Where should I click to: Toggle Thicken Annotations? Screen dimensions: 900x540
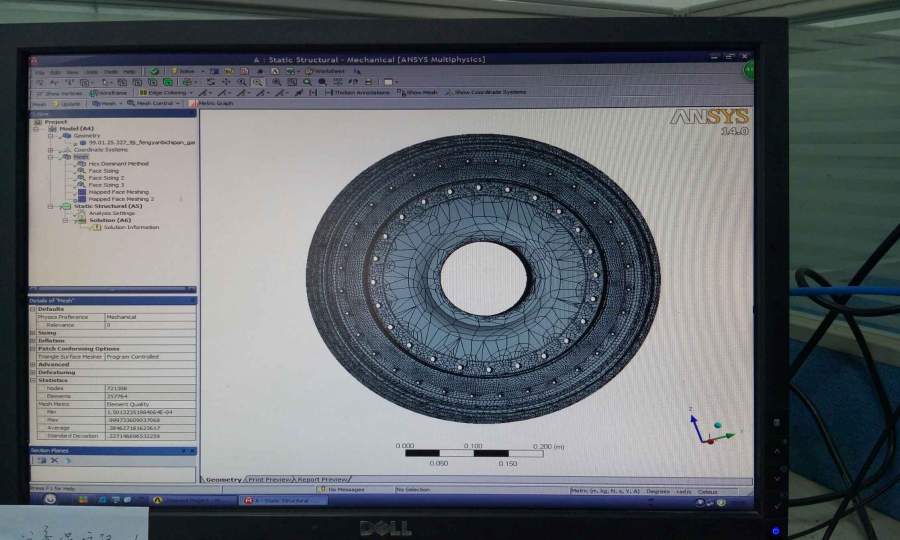click(x=357, y=92)
